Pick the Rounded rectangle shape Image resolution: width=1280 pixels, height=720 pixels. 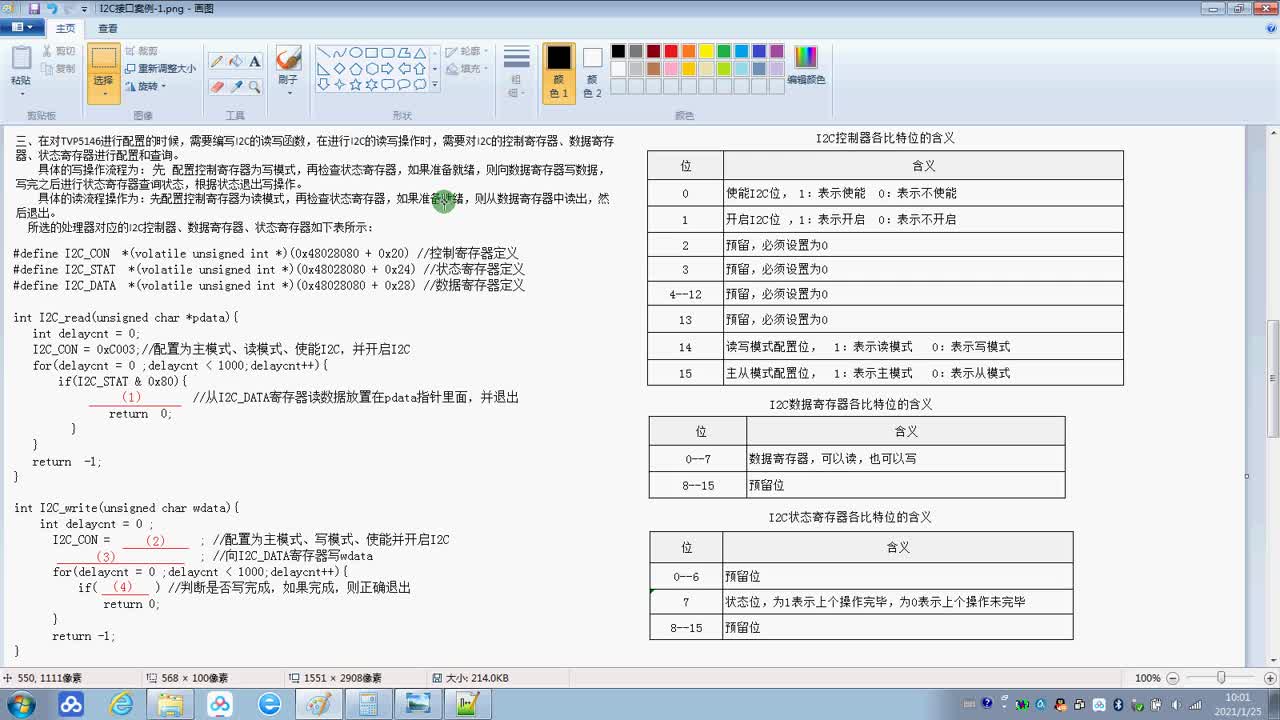(x=387, y=53)
